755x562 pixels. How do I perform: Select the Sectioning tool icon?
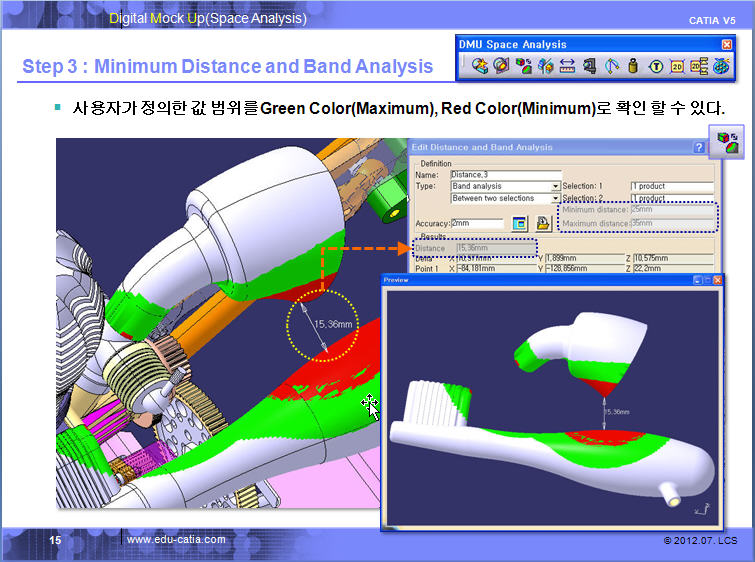pyautogui.click(x=500, y=66)
